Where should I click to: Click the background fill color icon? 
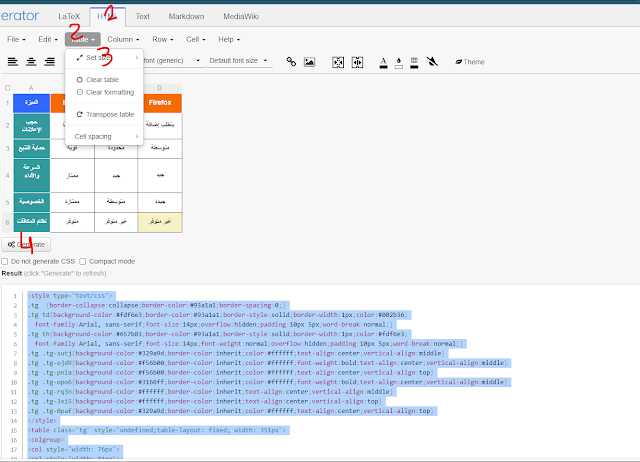click(x=400, y=61)
